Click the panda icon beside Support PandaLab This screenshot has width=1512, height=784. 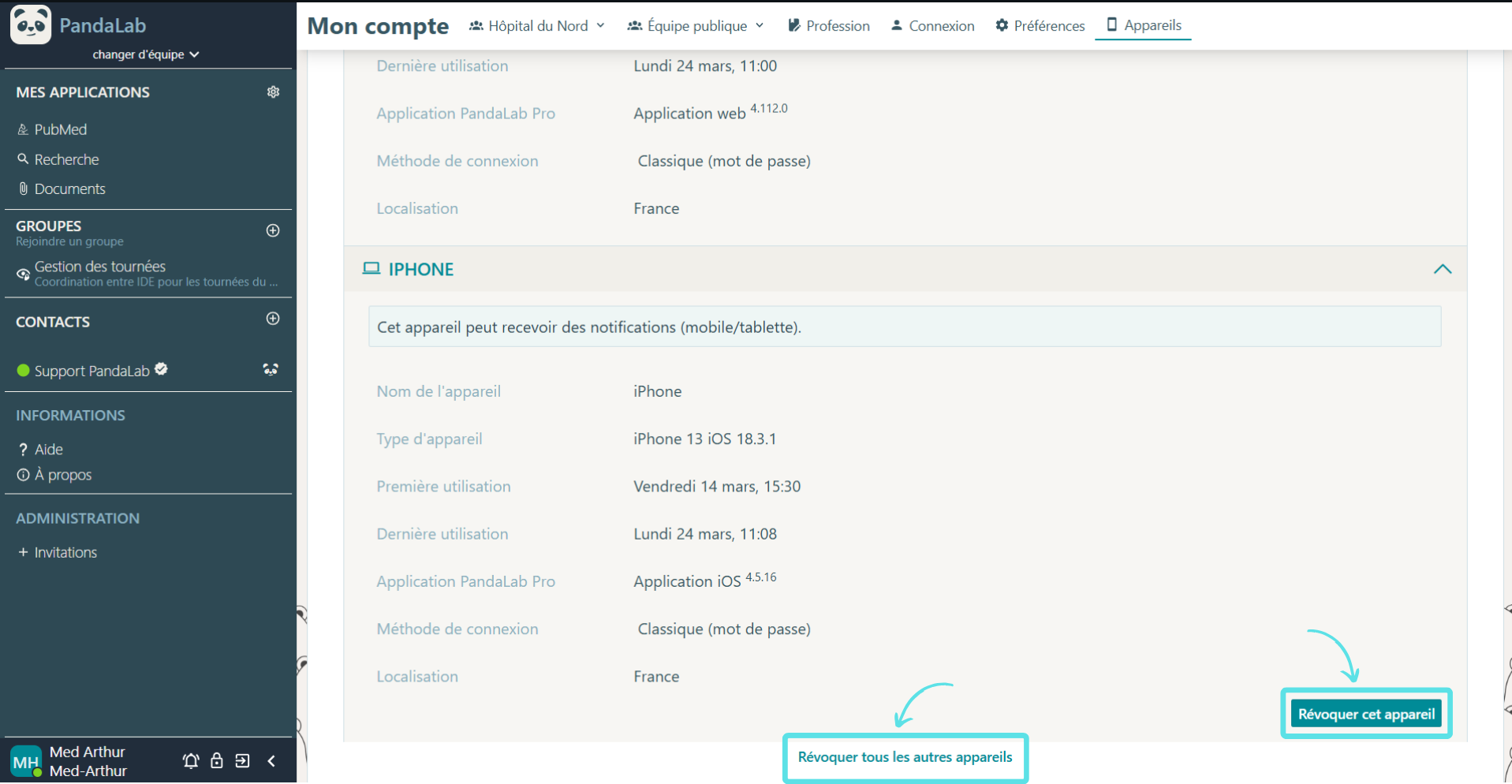coord(271,370)
